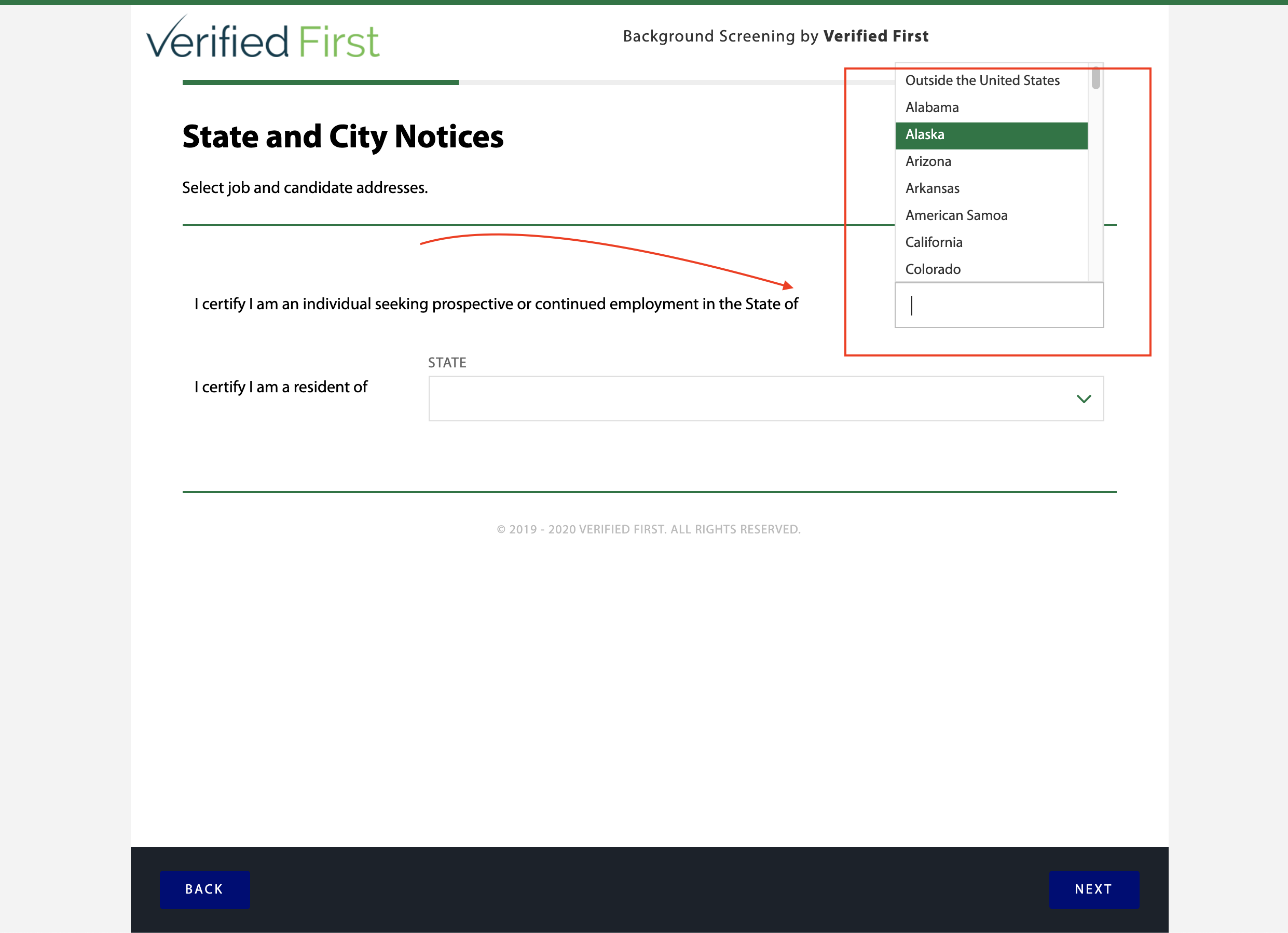Image resolution: width=1288 pixels, height=933 pixels.
Task: Click the resident state chevron arrow
Action: click(1084, 399)
